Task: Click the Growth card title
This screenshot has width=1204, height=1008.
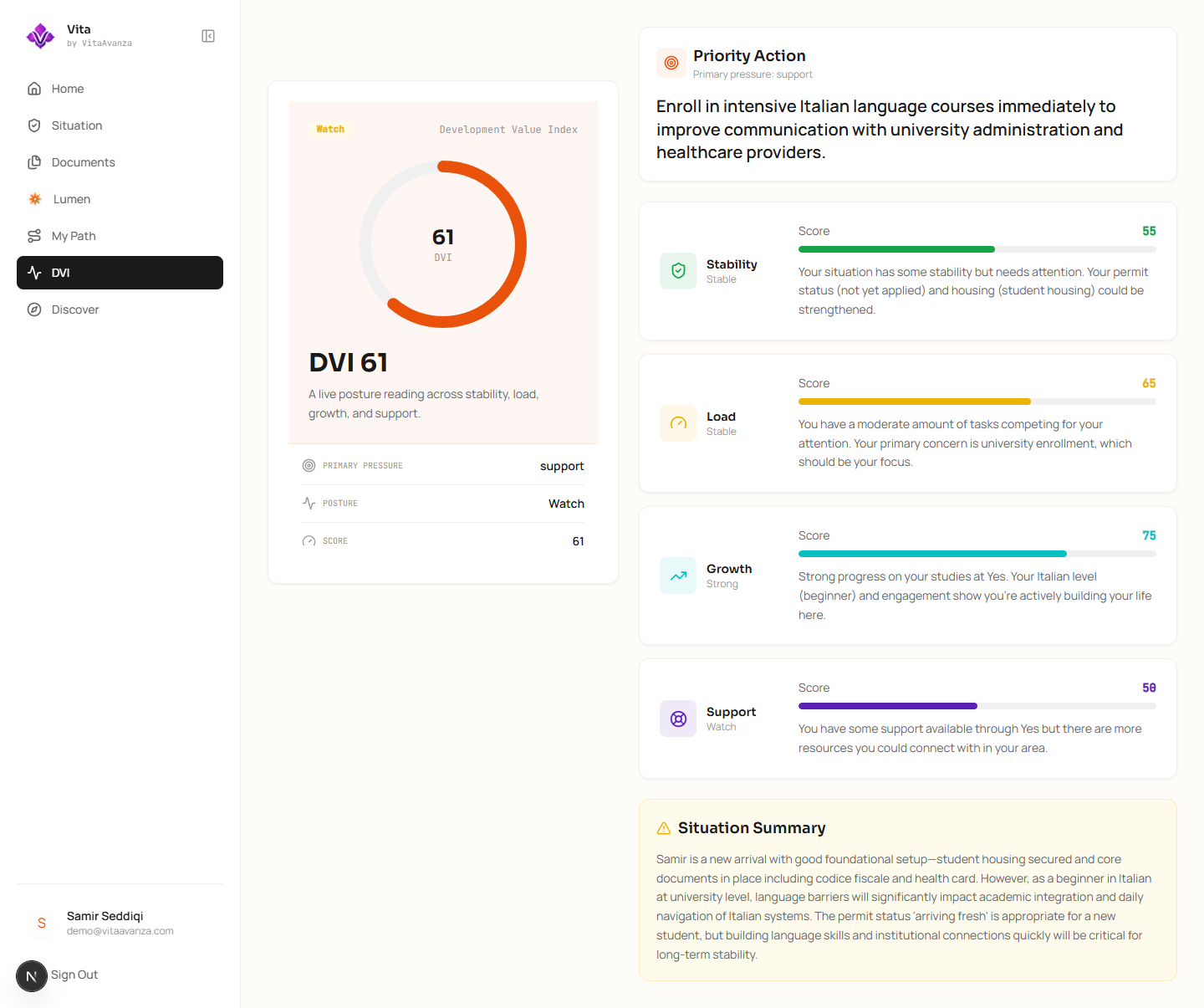Action: (729, 569)
